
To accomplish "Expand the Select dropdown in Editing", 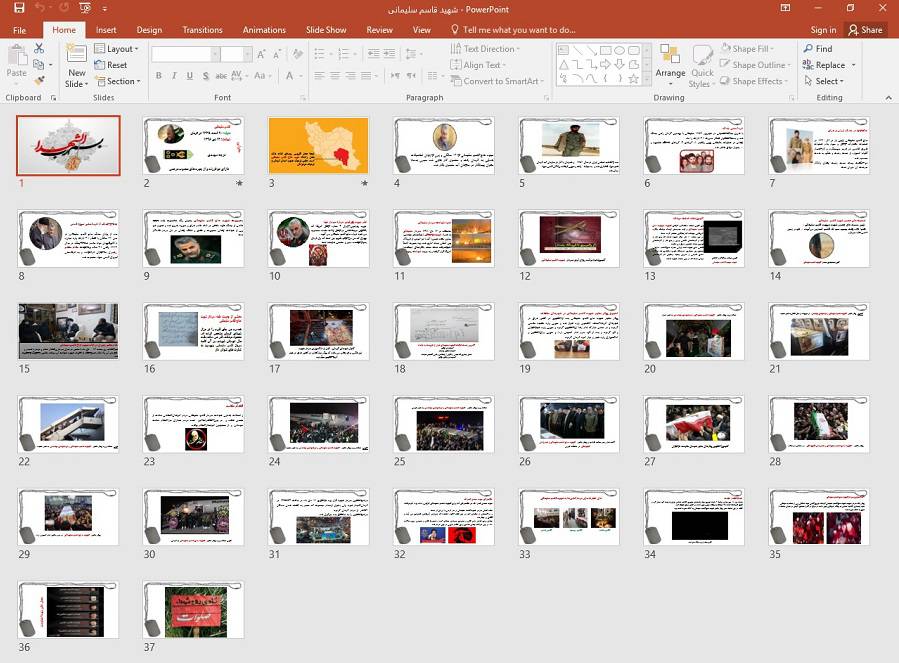I will point(828,81).
